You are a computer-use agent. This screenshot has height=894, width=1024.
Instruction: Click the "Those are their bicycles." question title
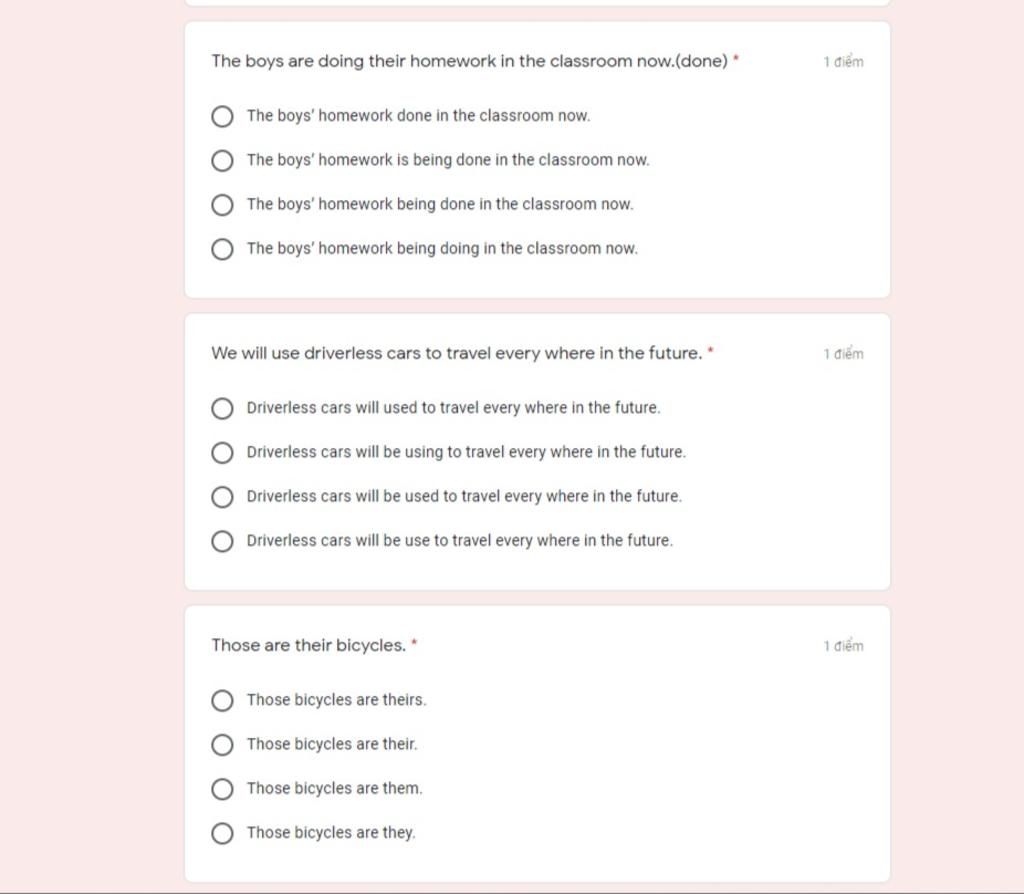pos(308,645)
